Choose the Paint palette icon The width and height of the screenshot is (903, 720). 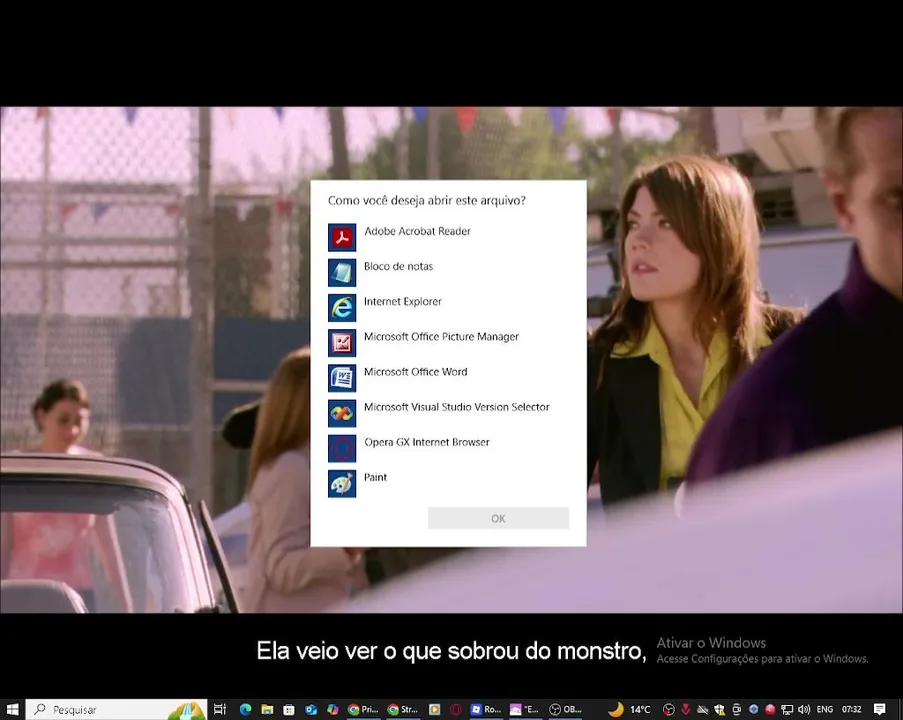[342, 483]
